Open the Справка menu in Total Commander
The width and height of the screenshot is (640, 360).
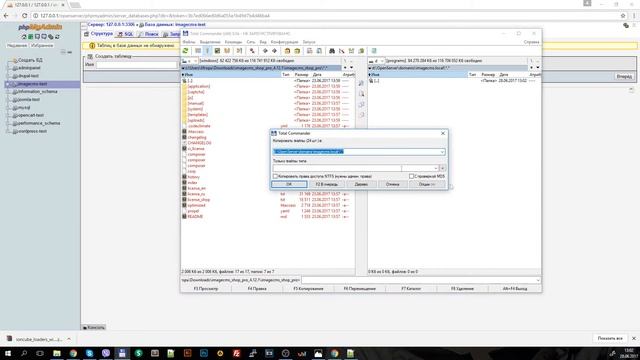click(531, 42)
